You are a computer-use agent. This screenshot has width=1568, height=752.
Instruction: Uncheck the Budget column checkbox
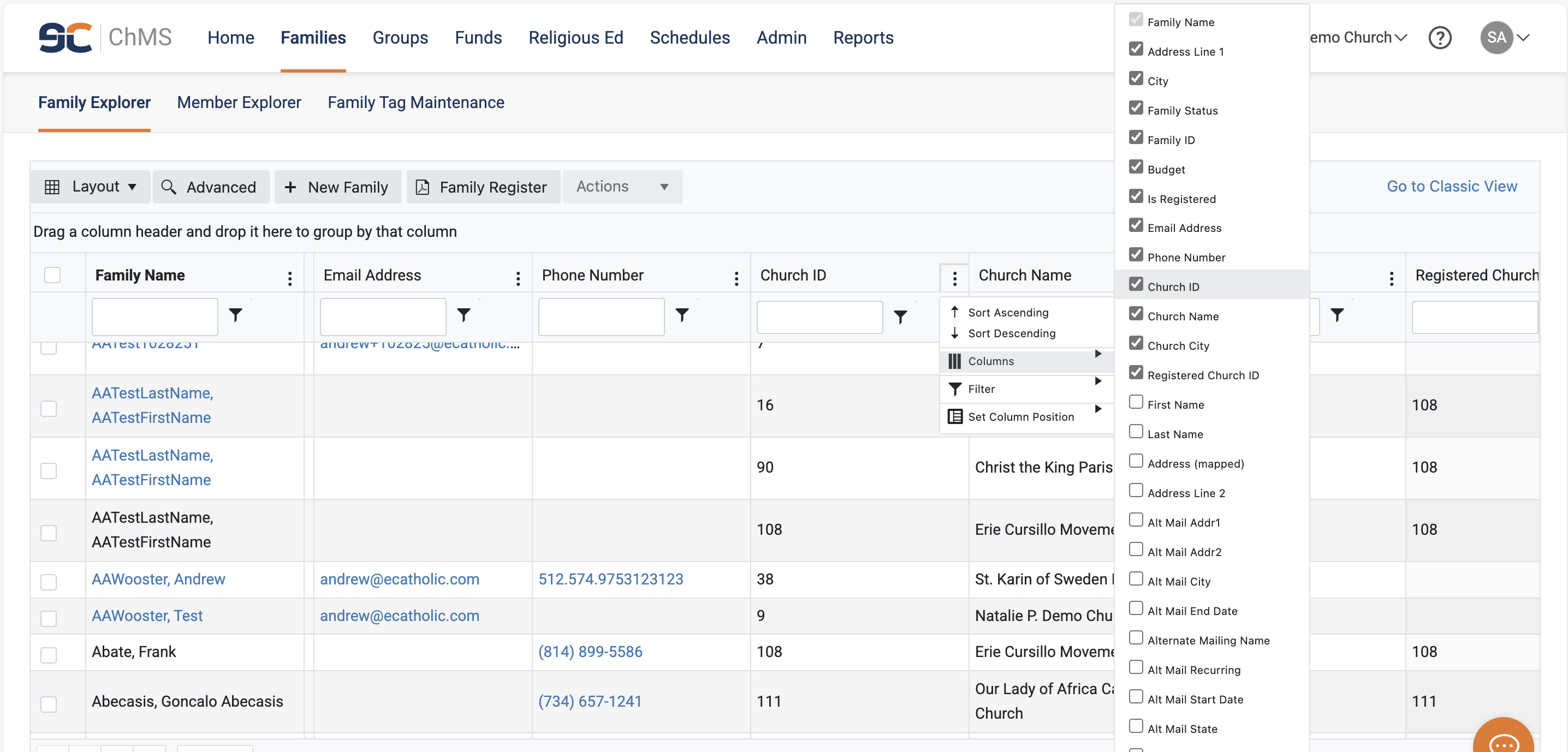point(1135,166)
